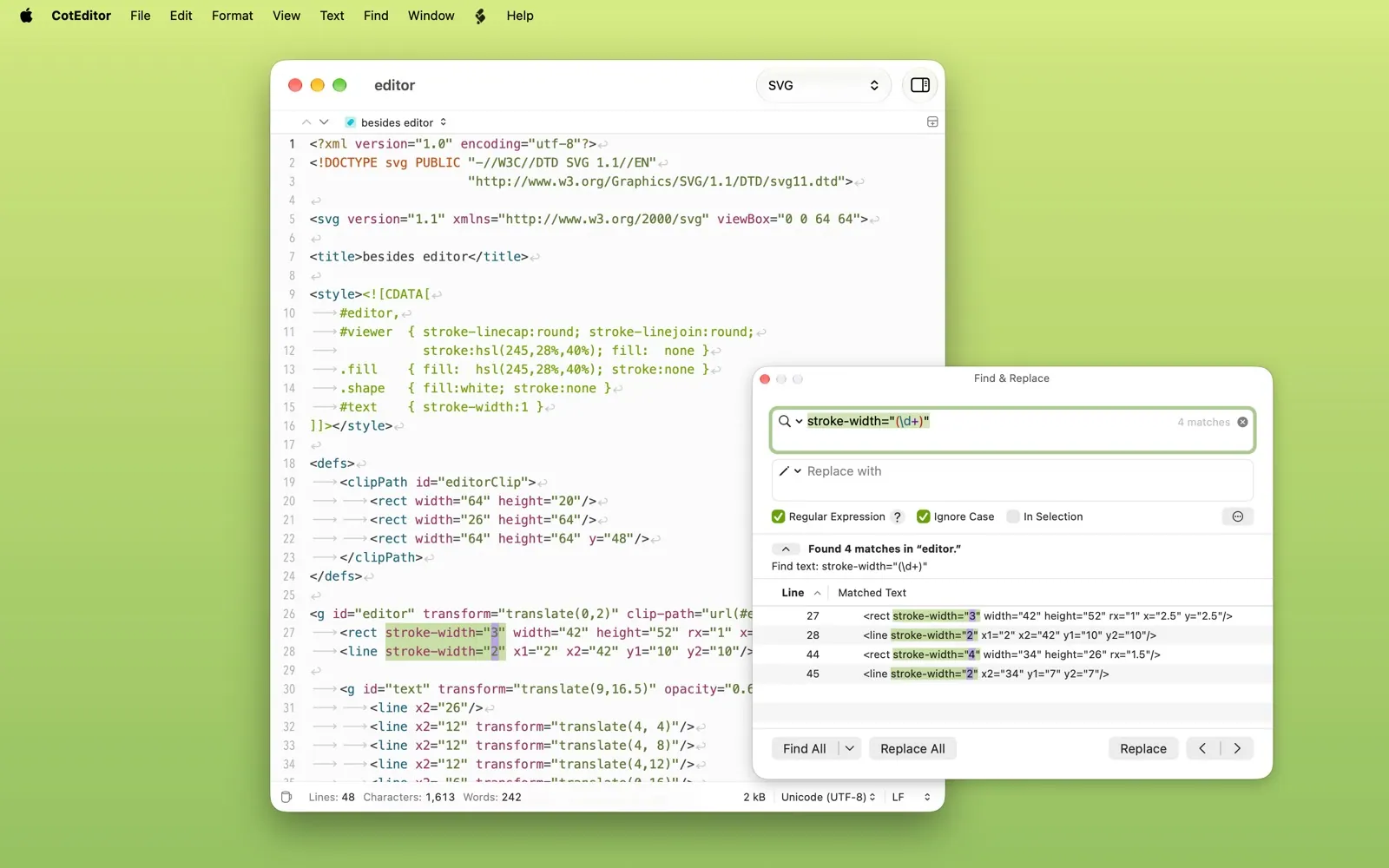The height and width of the screenshot is (868, 1389).
Task: Click the Find All button
Action: point(805,748)
